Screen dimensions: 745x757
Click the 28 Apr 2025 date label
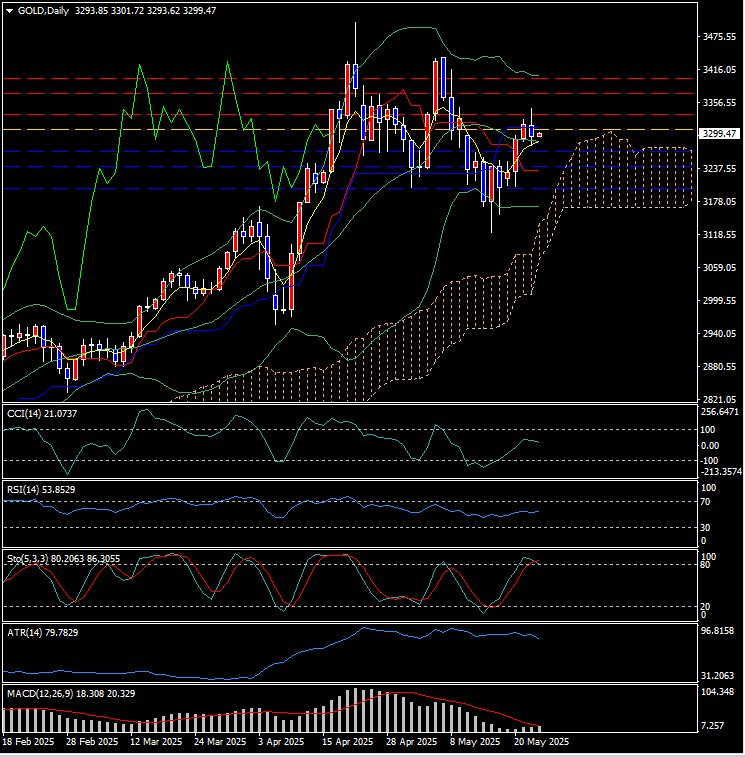[x=411, y=742]
